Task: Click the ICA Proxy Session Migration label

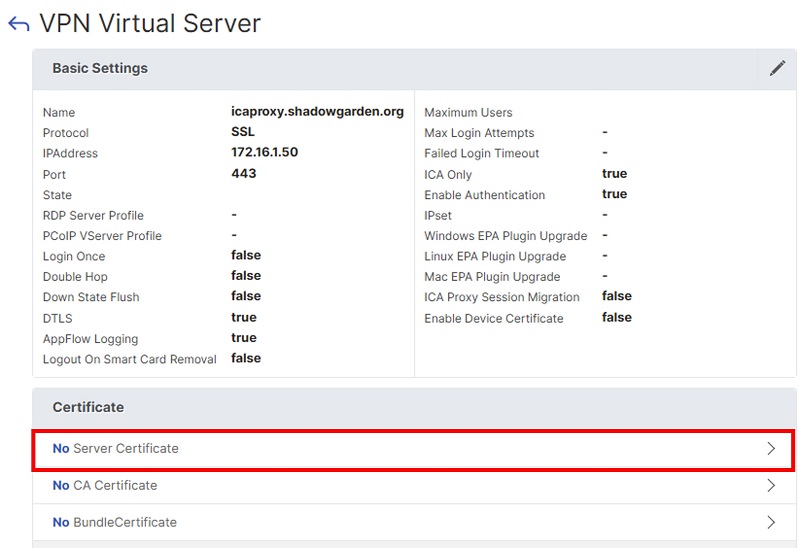Action: coord(501,297)
